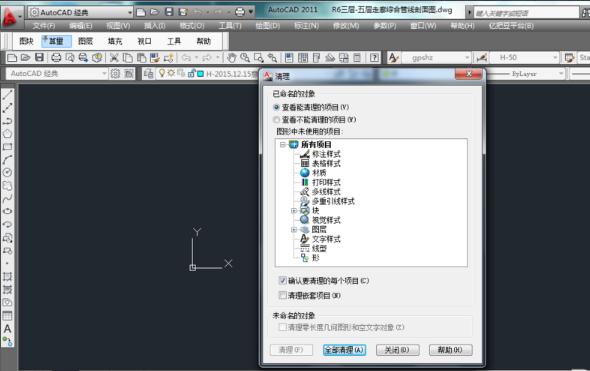Image resolution: width=590 pixels, height=371 pixels.
Task: Select 文字样式 in the purge tree
Action: point(326,239)
